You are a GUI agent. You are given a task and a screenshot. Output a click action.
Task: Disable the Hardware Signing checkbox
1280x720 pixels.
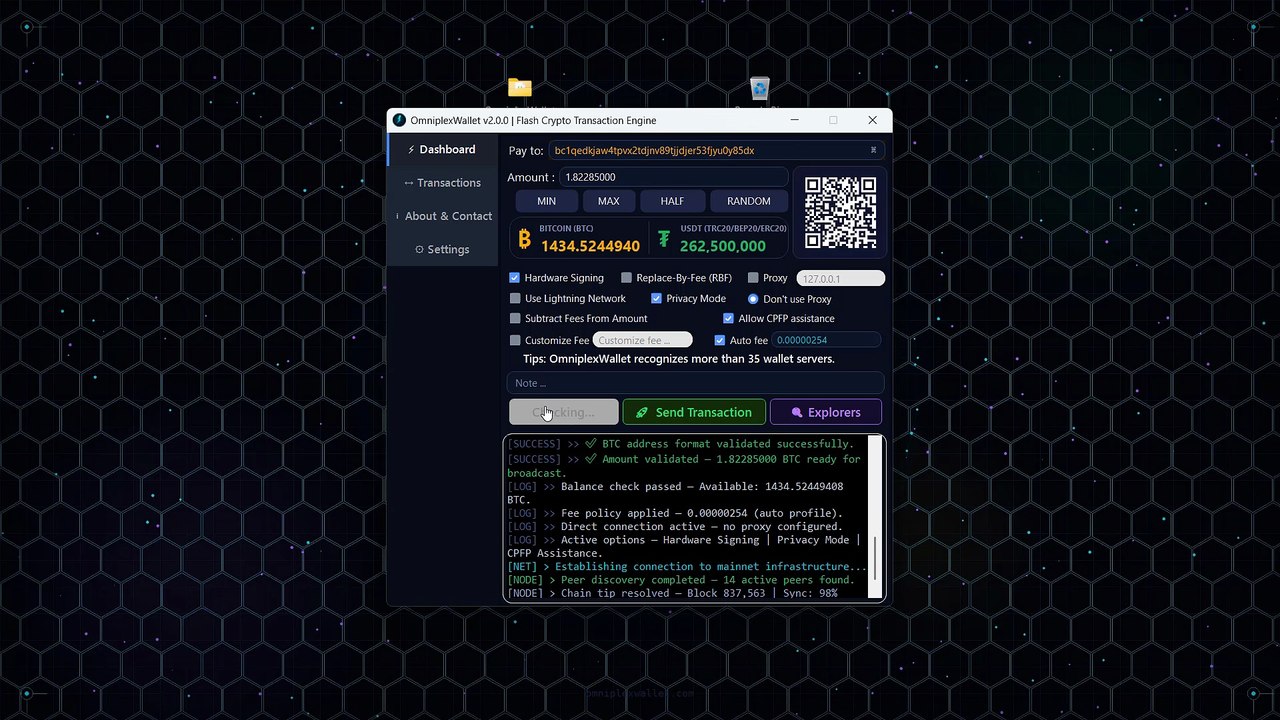pos(515,278)
